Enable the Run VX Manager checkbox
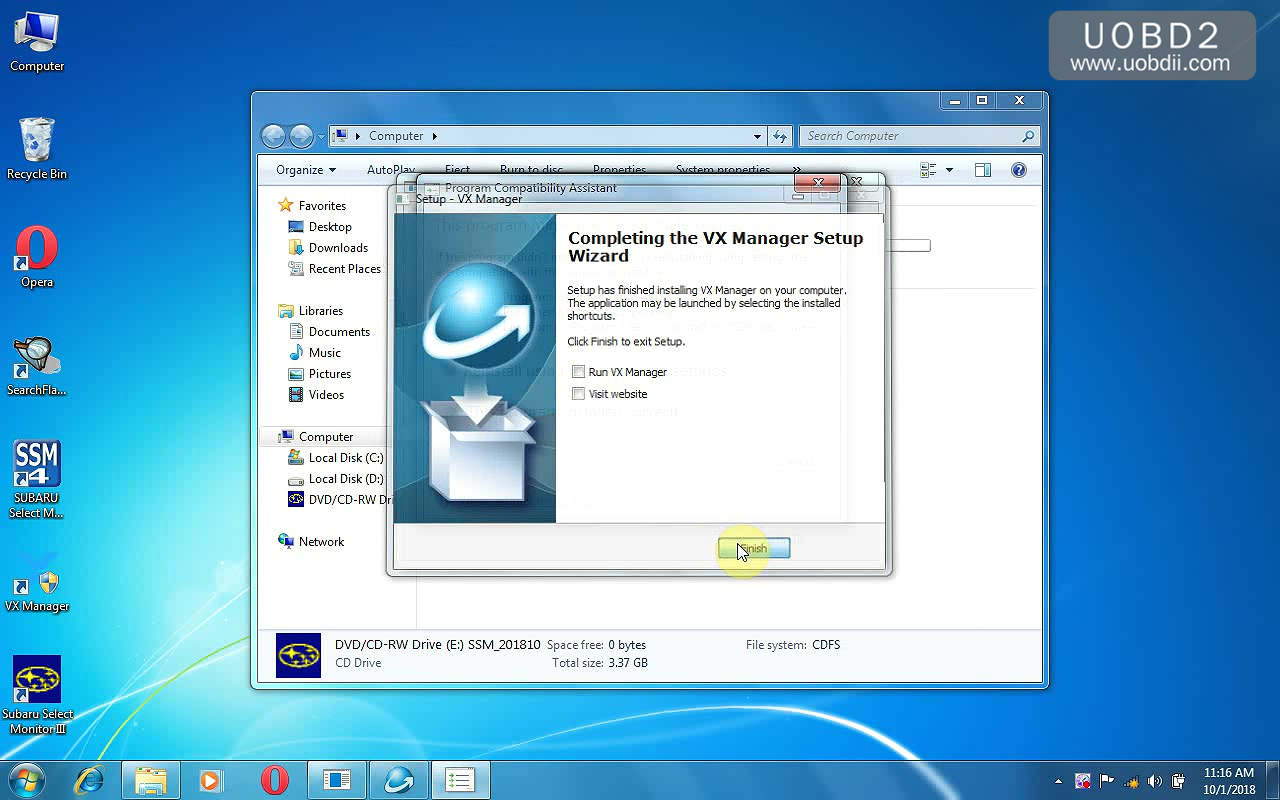This screenshot has height=800, width=1280. point(578,372)
